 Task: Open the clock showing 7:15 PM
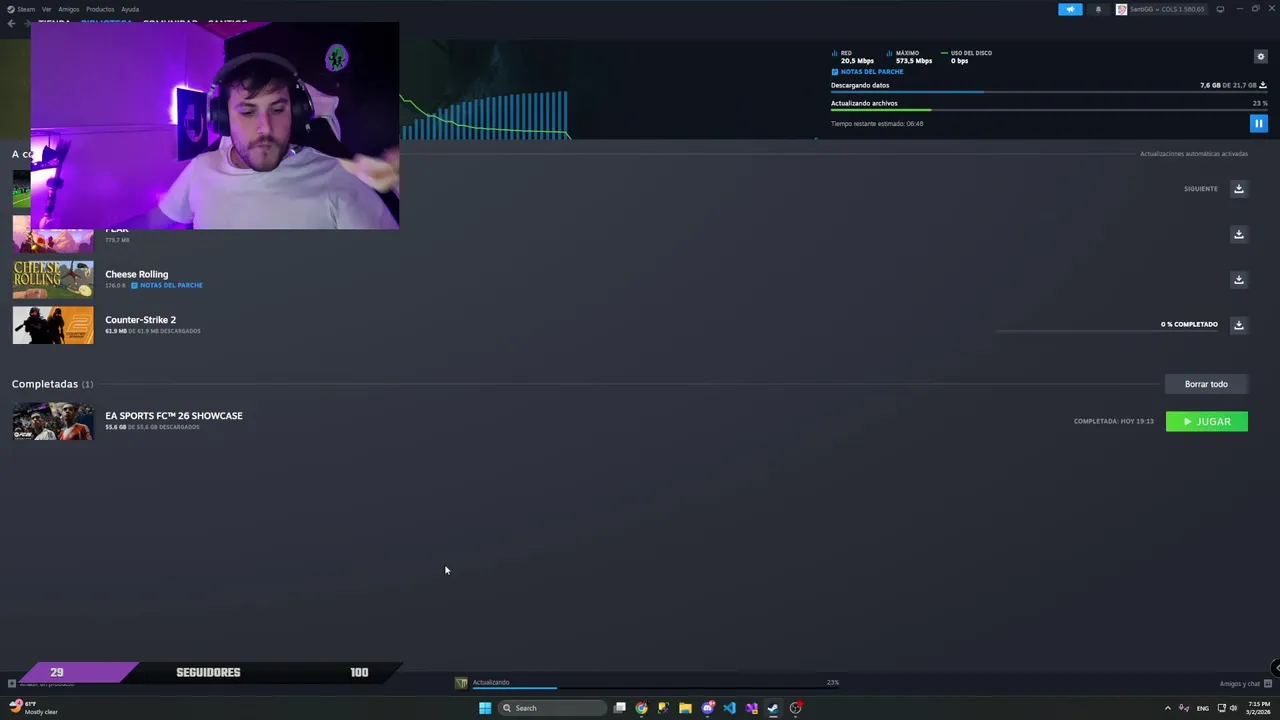pyautogui.click(x=1259, y=708)
